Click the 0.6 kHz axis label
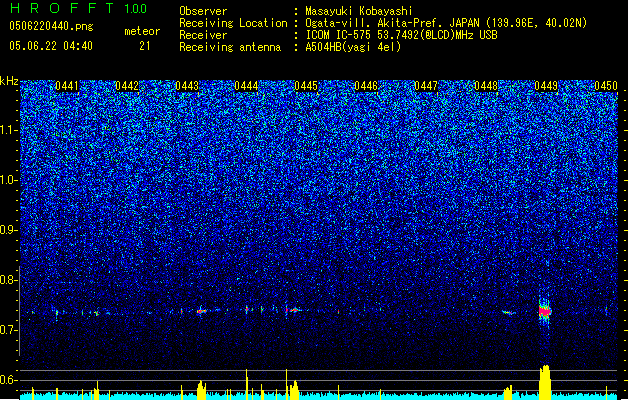Viewport: 629px width, 400px height. click(x=9, y=380)
